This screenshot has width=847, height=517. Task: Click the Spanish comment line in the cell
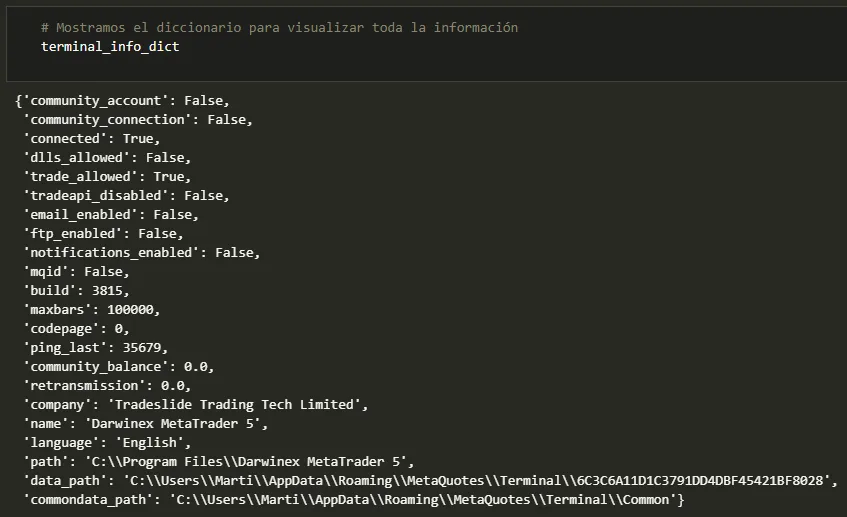[x=279, y=28]
